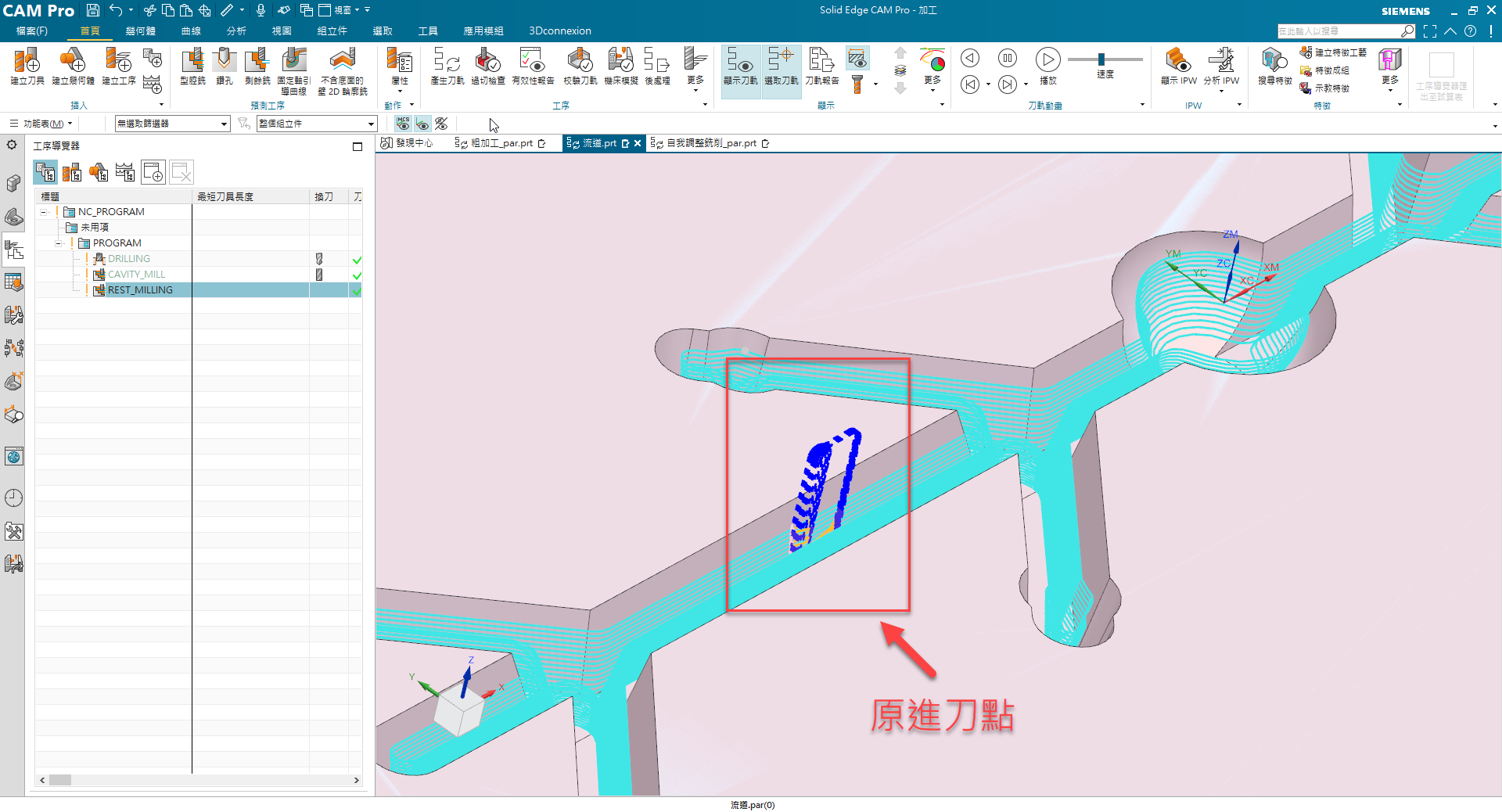
Task: Click rewind to start animation button
Action: point(970,84)
